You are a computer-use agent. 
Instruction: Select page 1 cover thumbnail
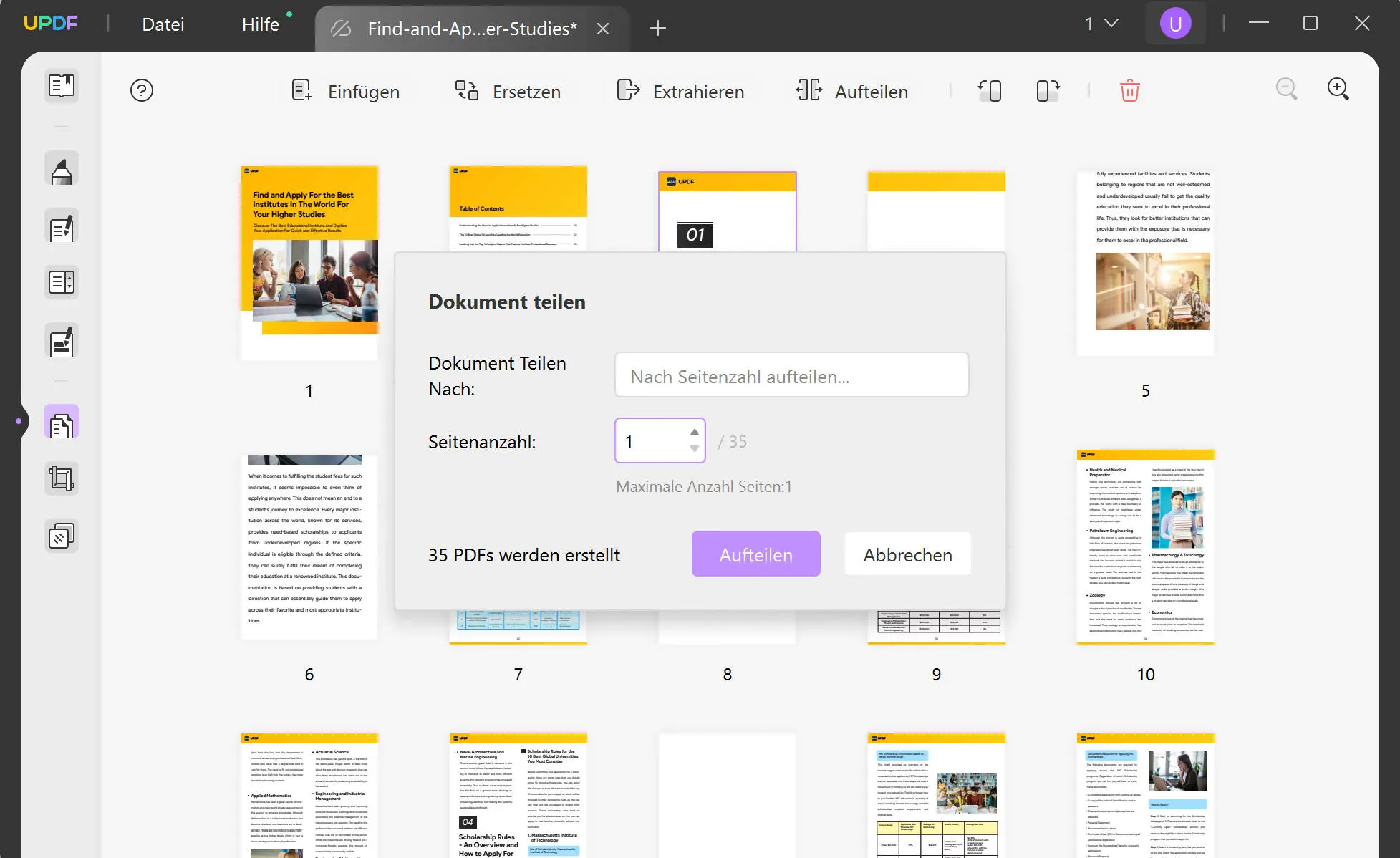pyautogui.click(x=309, y=263)
